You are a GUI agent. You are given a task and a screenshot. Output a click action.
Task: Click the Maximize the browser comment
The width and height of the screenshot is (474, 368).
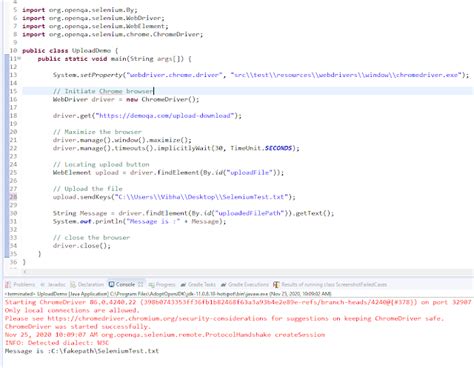pyautogui.click(x=97, y=132)
